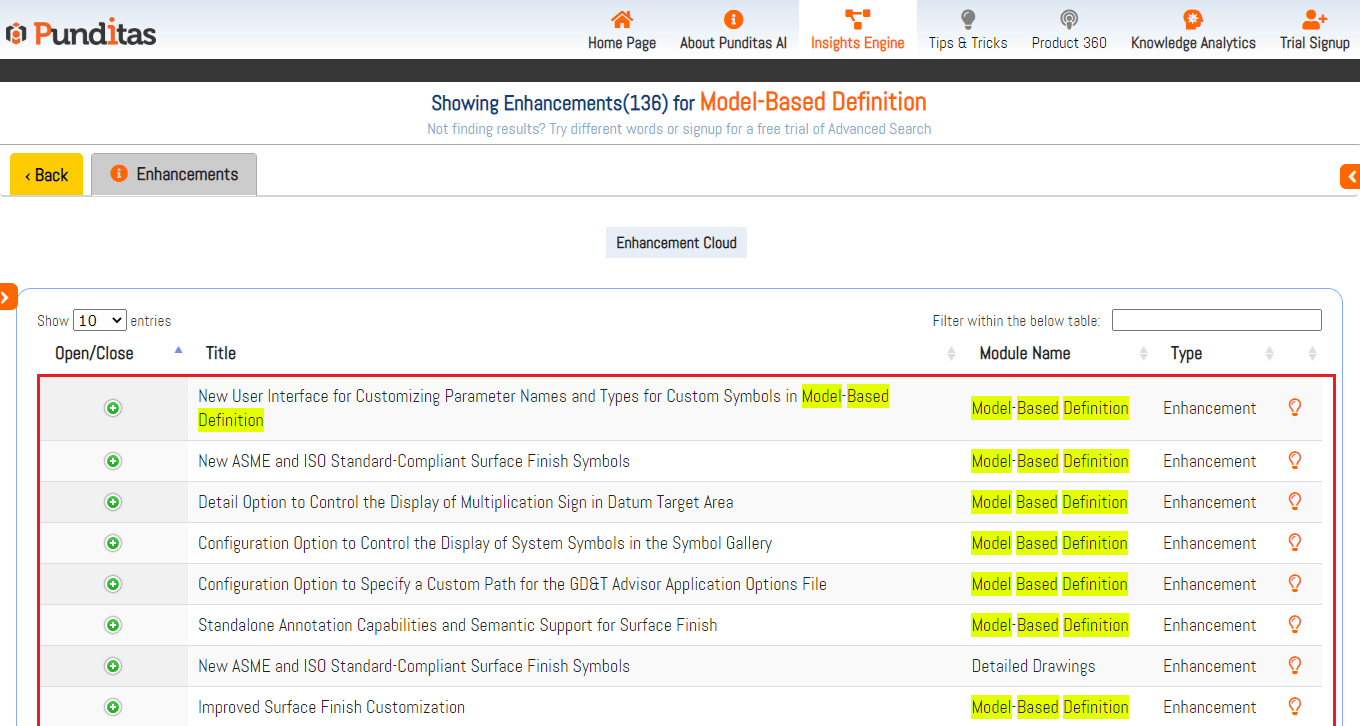The height and width of the screenshot is (726, 1360).
Task: Open the Home Page nav item
Action: (x=621, y=30)
